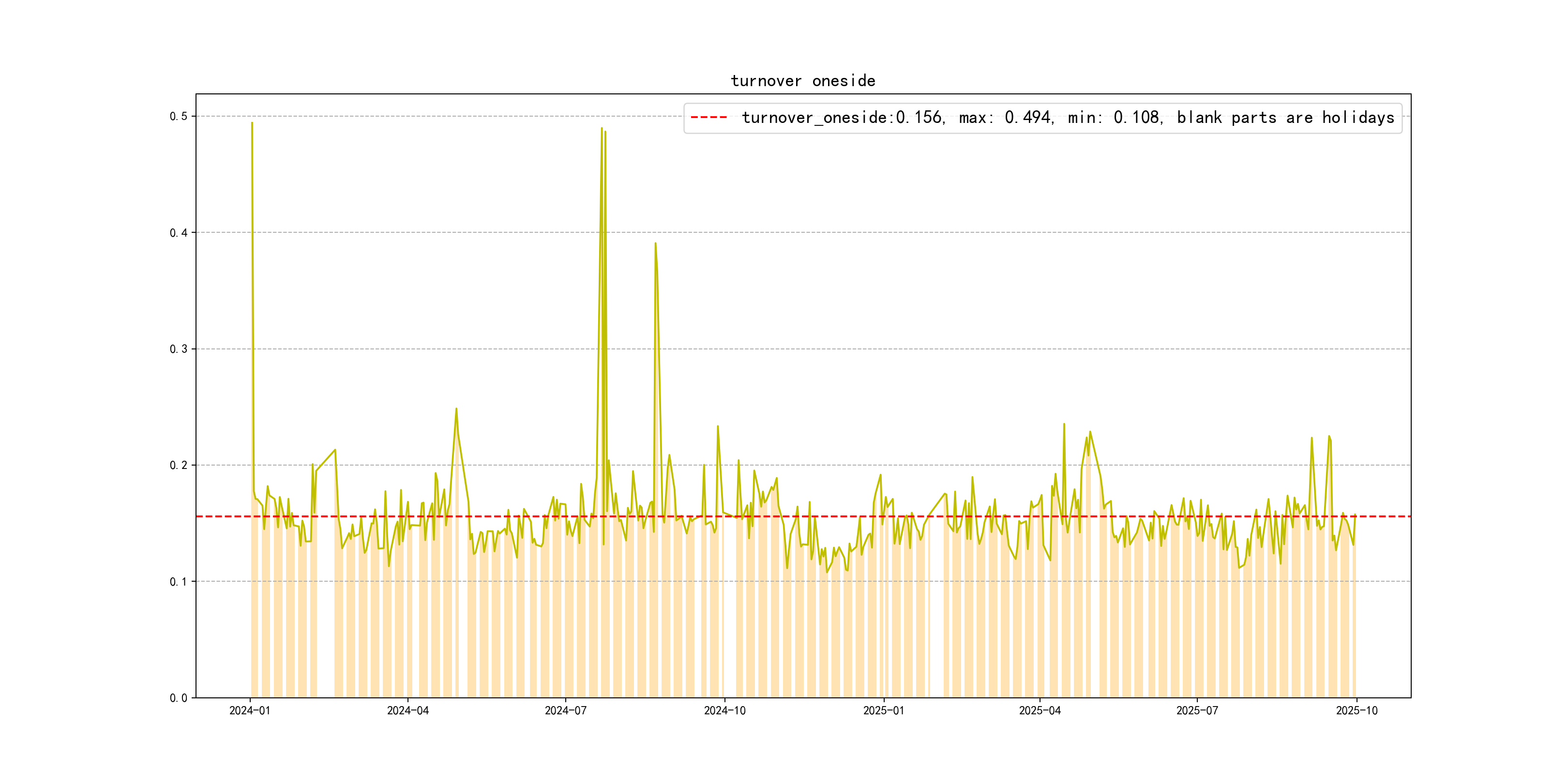
Task: Click 'max: 0.494' in the legend
Action: coord(1006,118)
